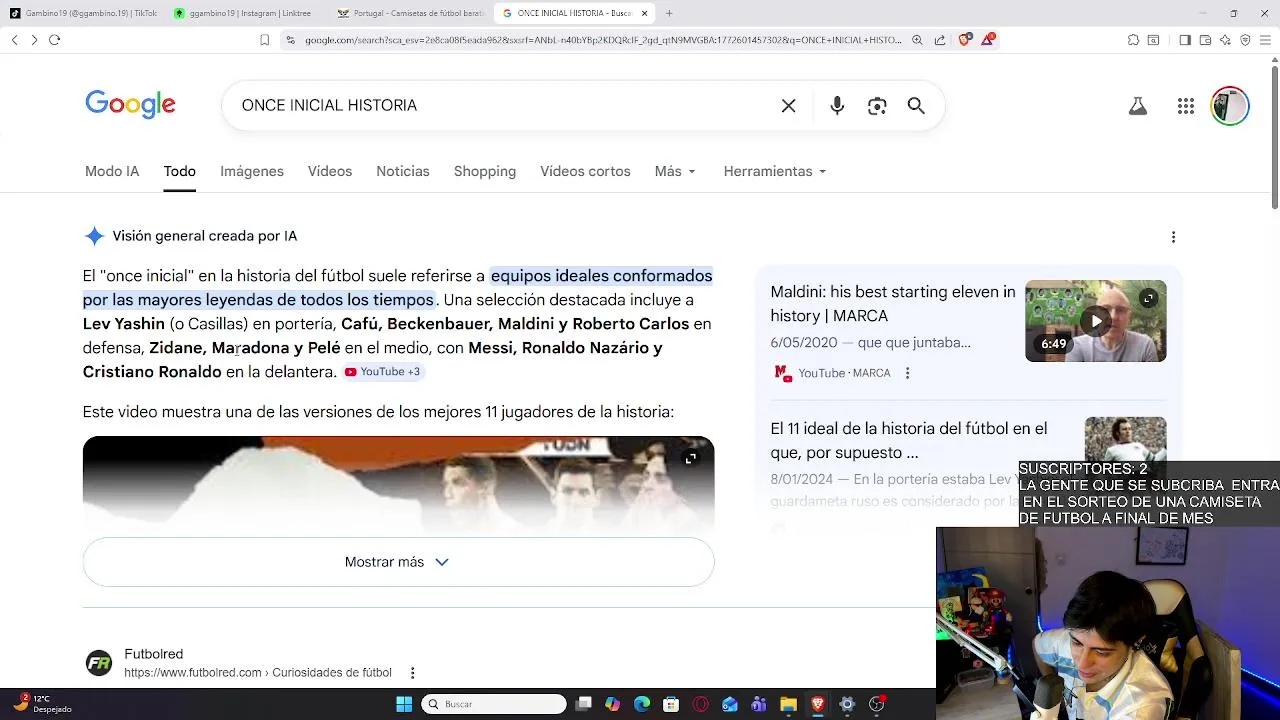Viewport: 1280px width, 720px height.
Task: Open AI overview three-dot options menu
Action: click(x=1173, y=237)
